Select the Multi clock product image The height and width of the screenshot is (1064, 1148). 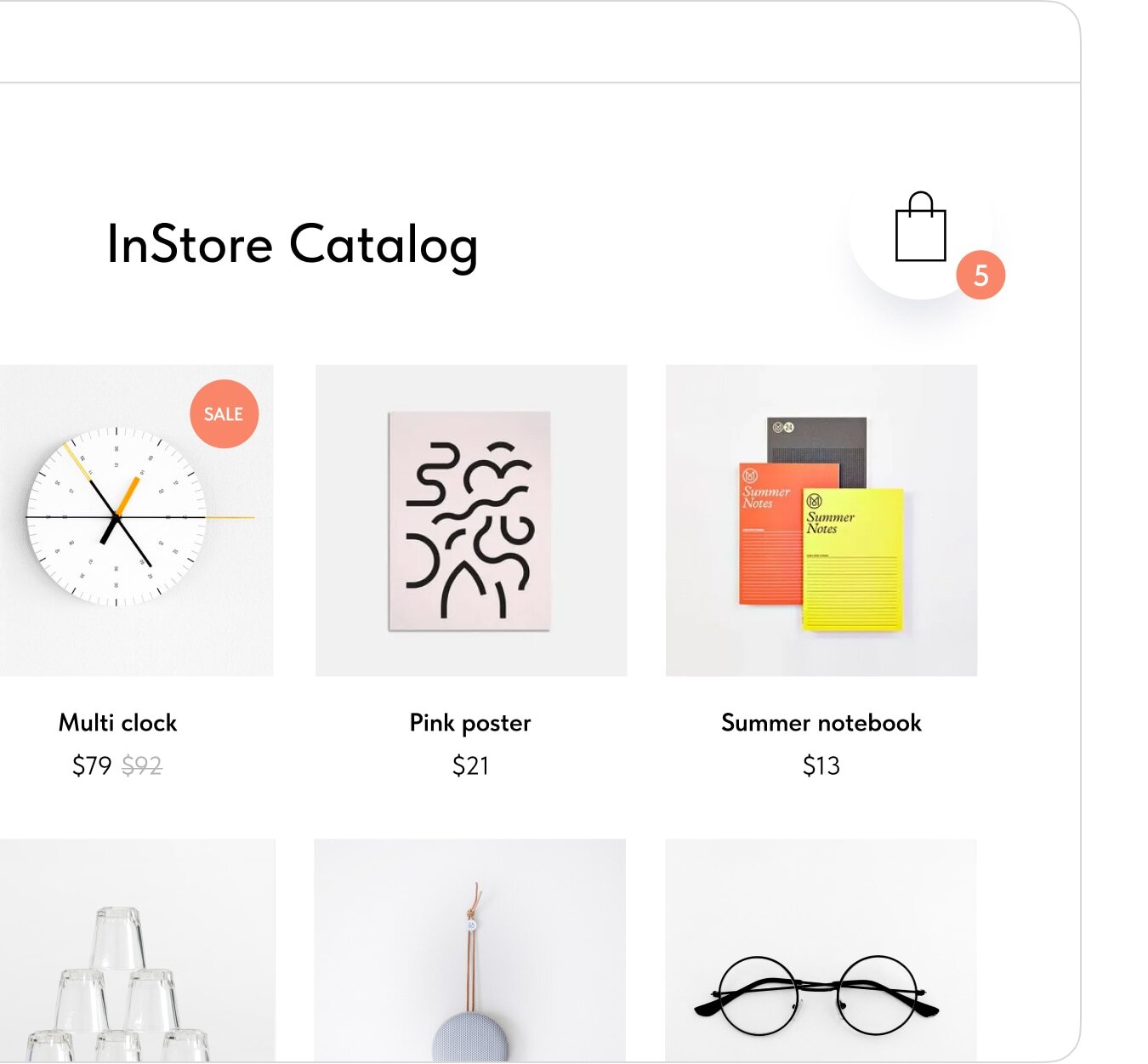(138, 519)
